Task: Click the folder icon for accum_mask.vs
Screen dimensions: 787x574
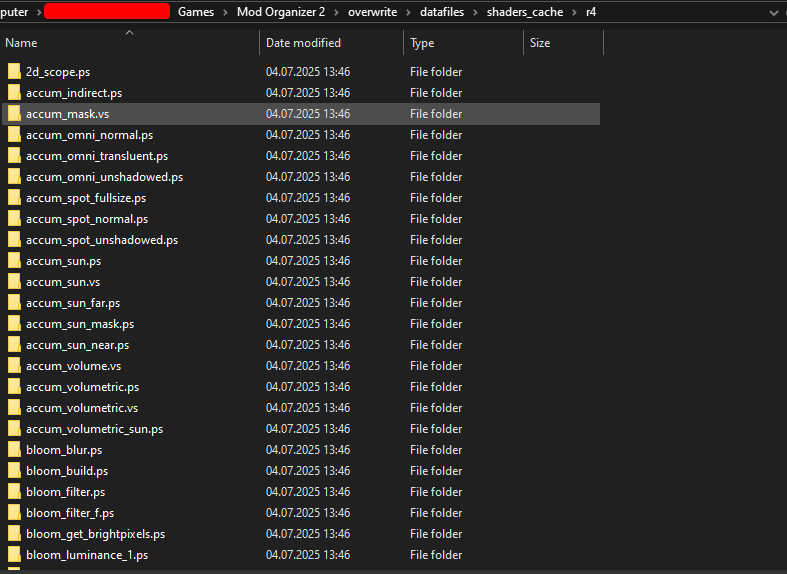Action: click(x=14, y=114)
